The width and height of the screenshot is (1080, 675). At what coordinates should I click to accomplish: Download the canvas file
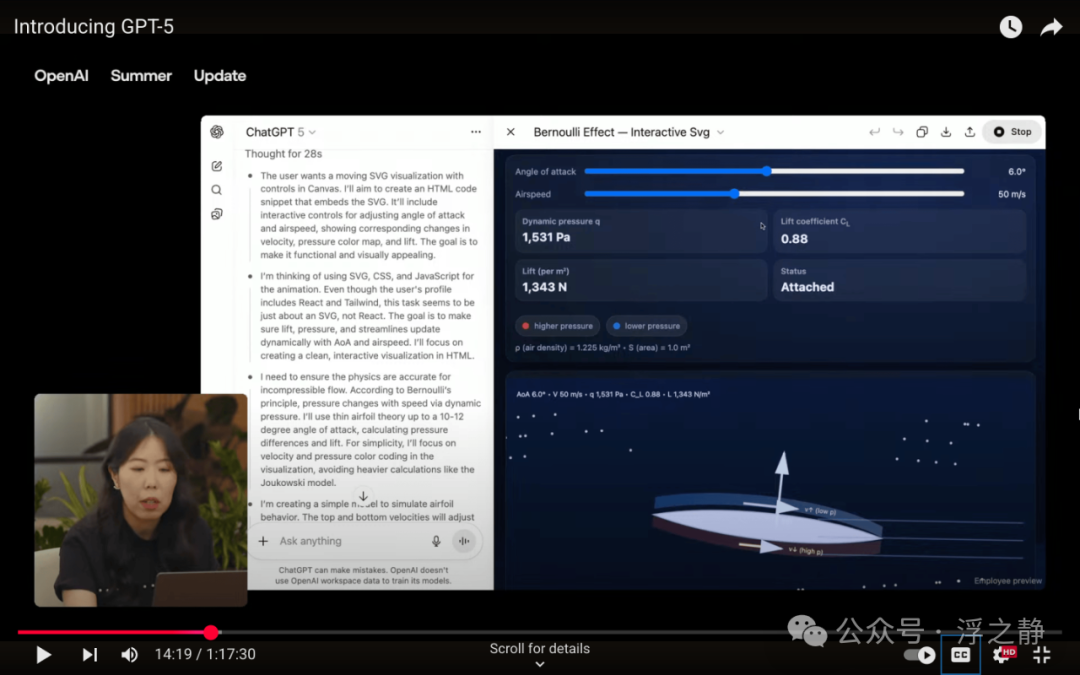point(946,132)
